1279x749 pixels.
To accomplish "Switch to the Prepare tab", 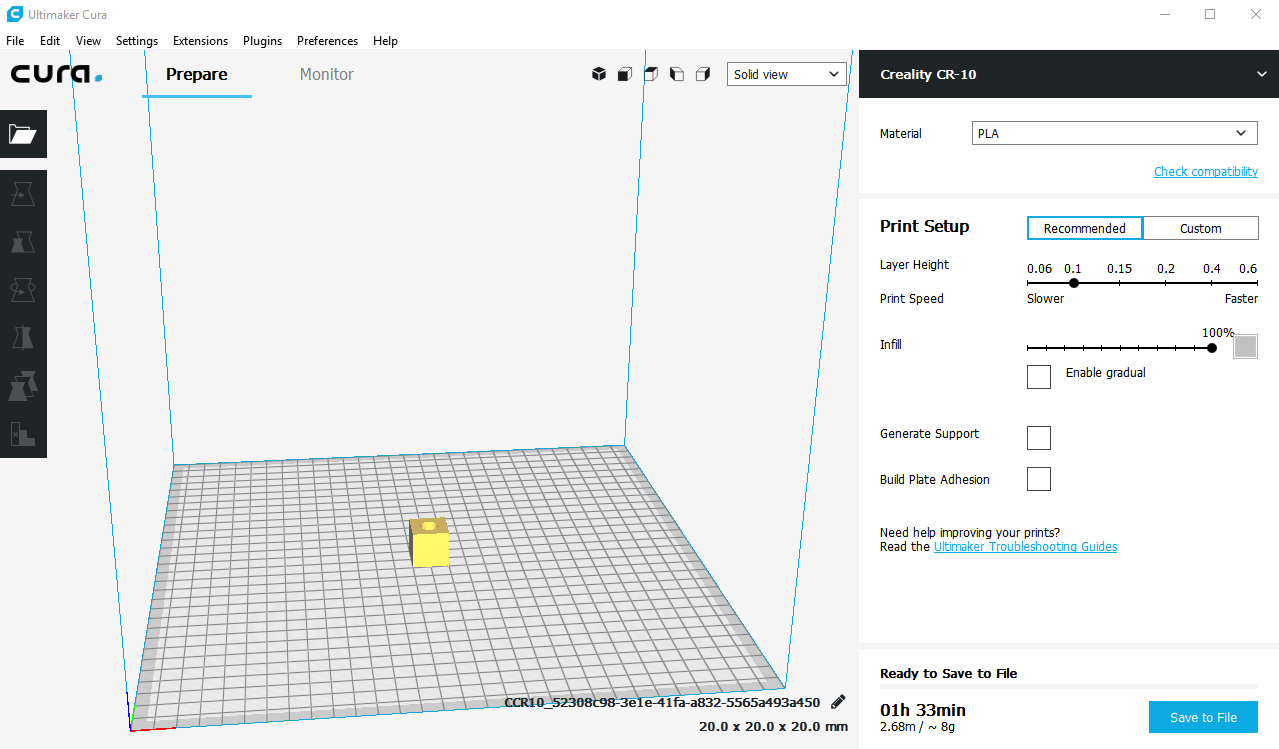I will tap(197, 74).
